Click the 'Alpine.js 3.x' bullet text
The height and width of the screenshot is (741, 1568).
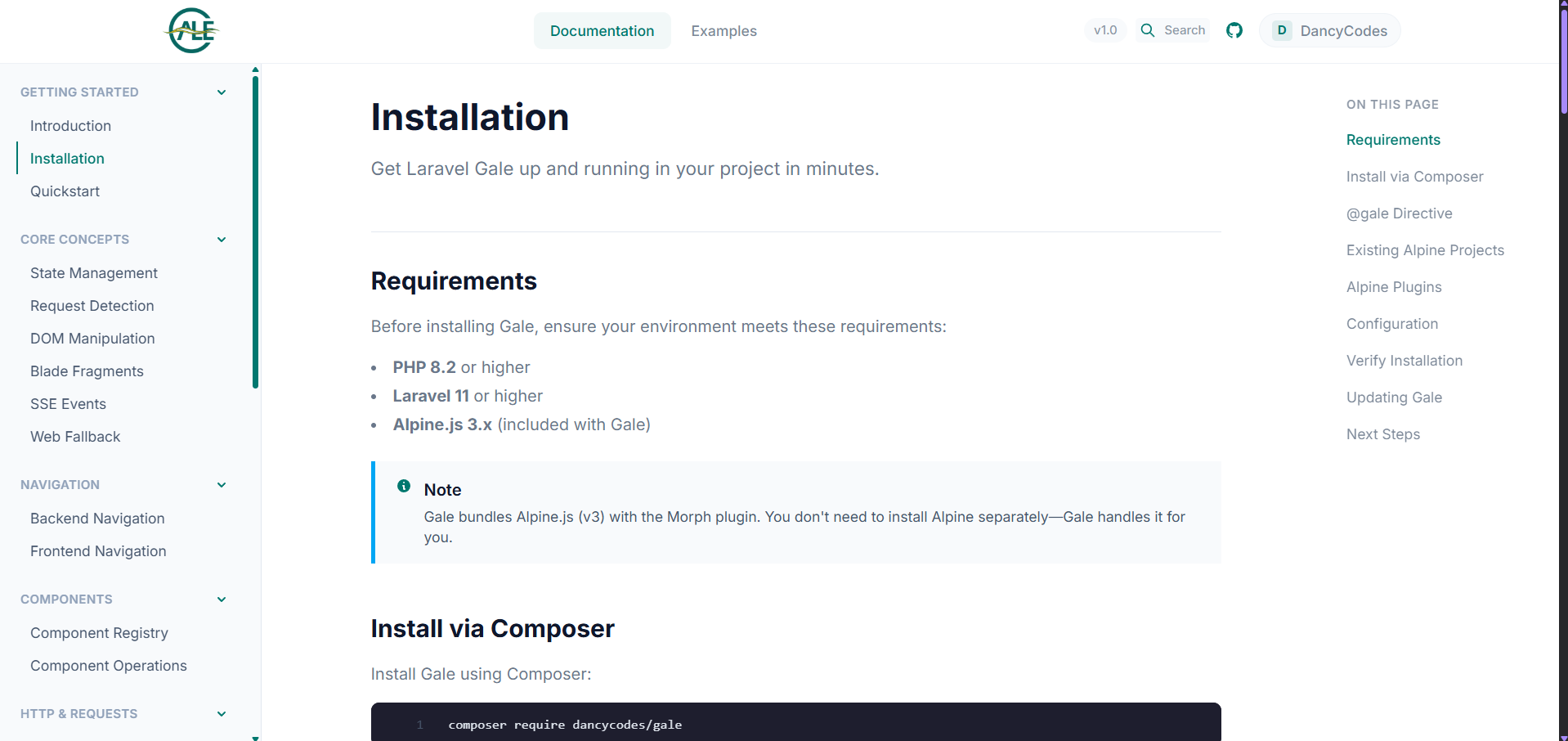[x=522, y=424]
